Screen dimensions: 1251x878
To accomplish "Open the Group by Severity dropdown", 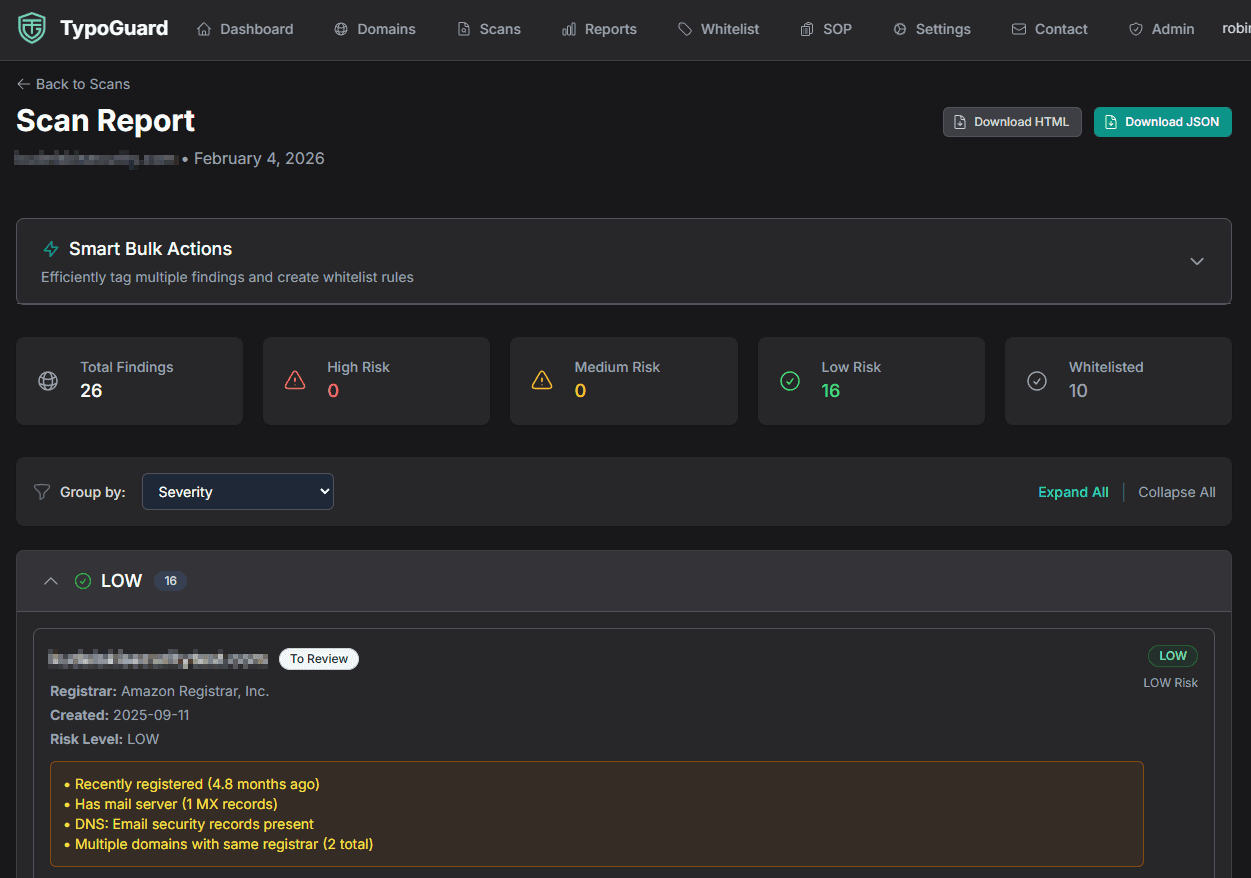I will [x=238, y=492].
